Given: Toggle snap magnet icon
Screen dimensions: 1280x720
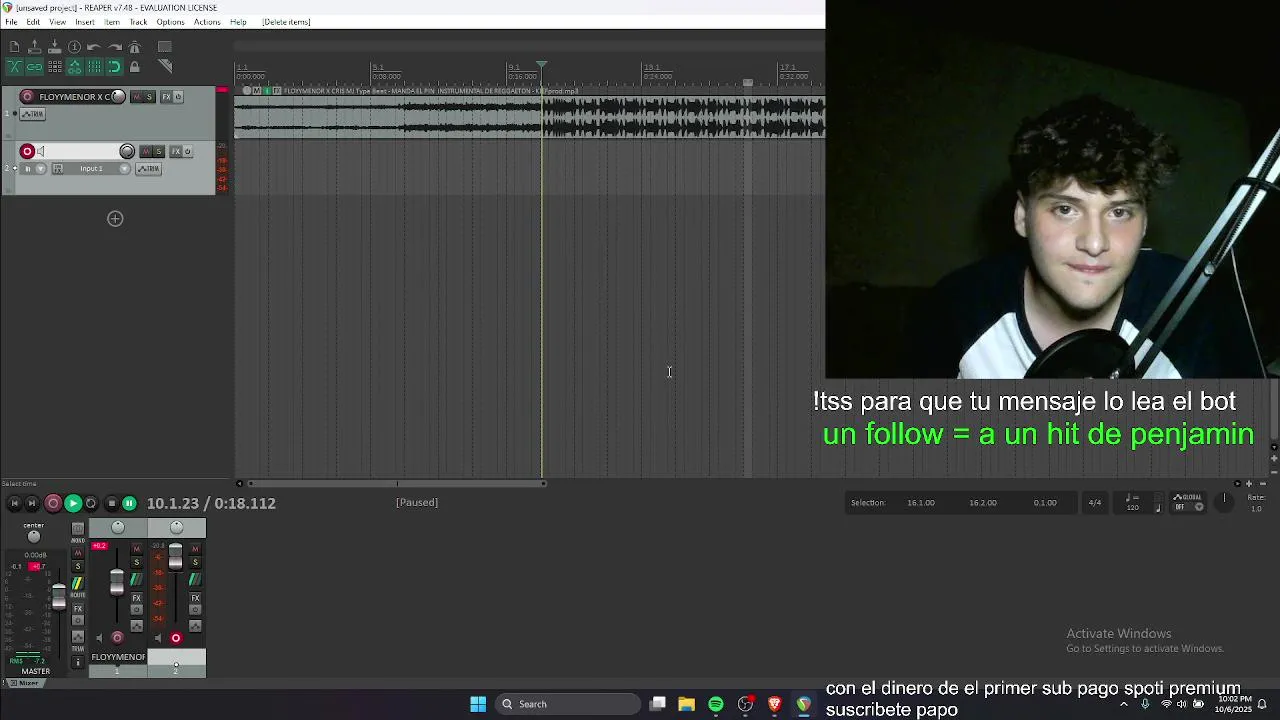Looking at the screenshot, I should (114, 67).
